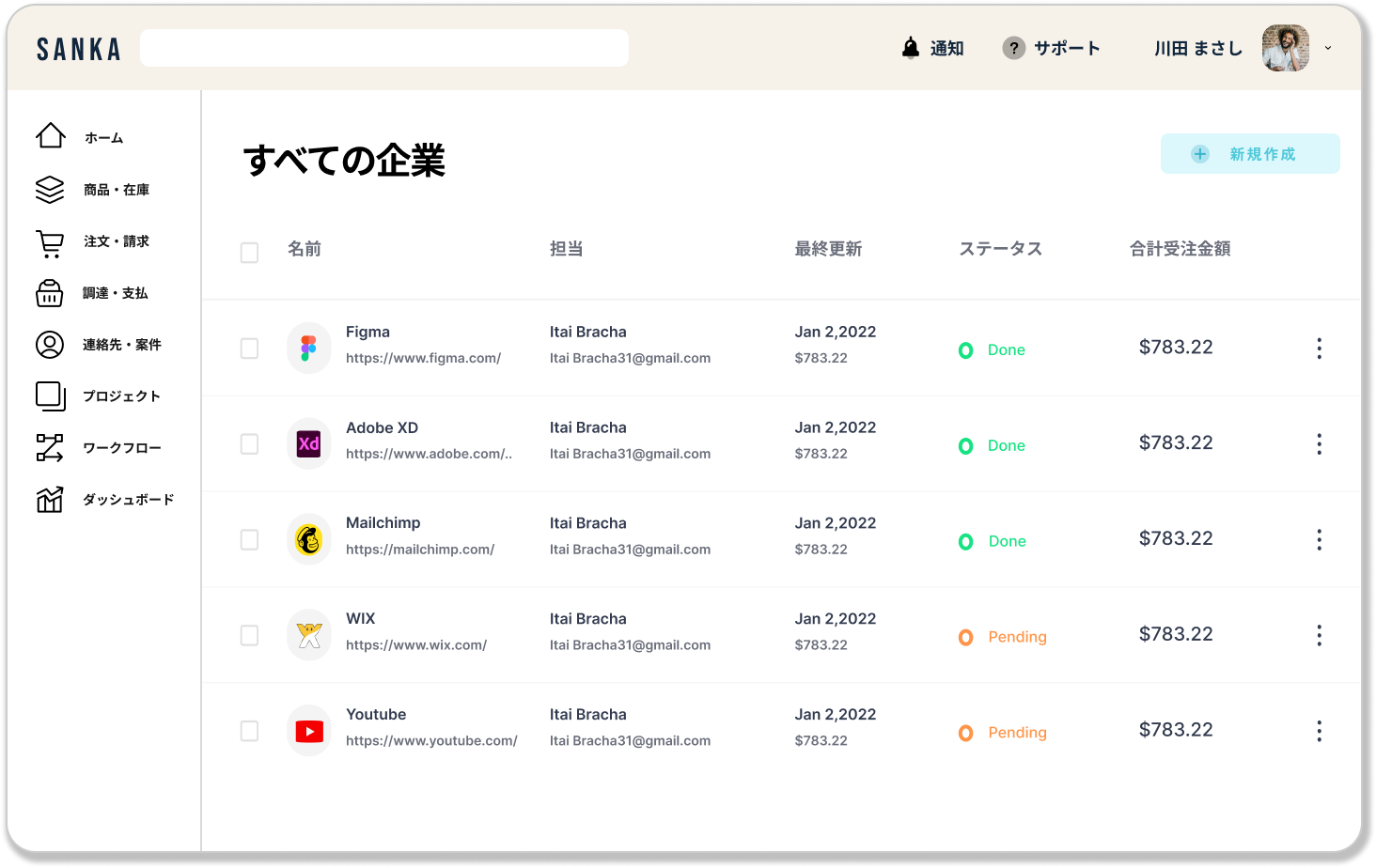Click the notification bell icon
The width and height of the screenshot is (1376, 868).
pyautogui.click(x=910, y=48)
